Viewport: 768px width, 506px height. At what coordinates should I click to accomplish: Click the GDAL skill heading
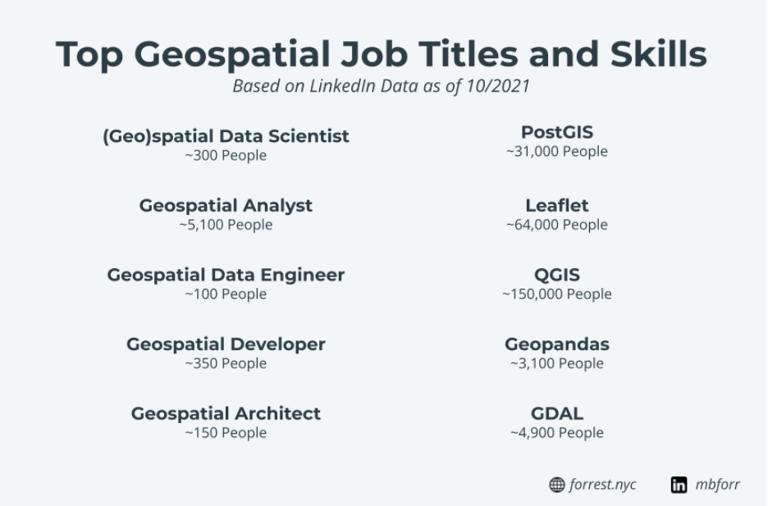click(x=557, y=413)
